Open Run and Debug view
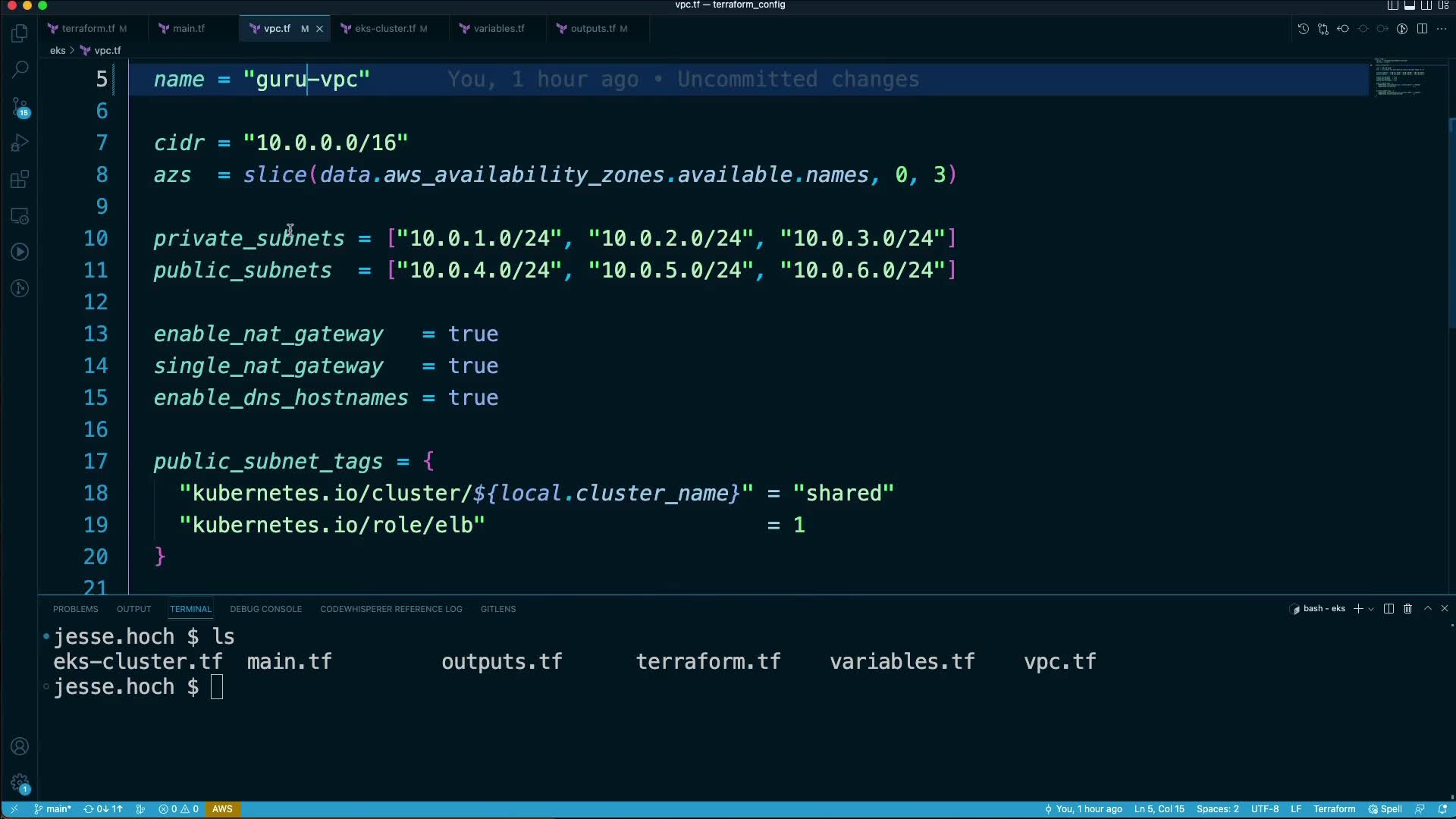 (x=20, y=143)
